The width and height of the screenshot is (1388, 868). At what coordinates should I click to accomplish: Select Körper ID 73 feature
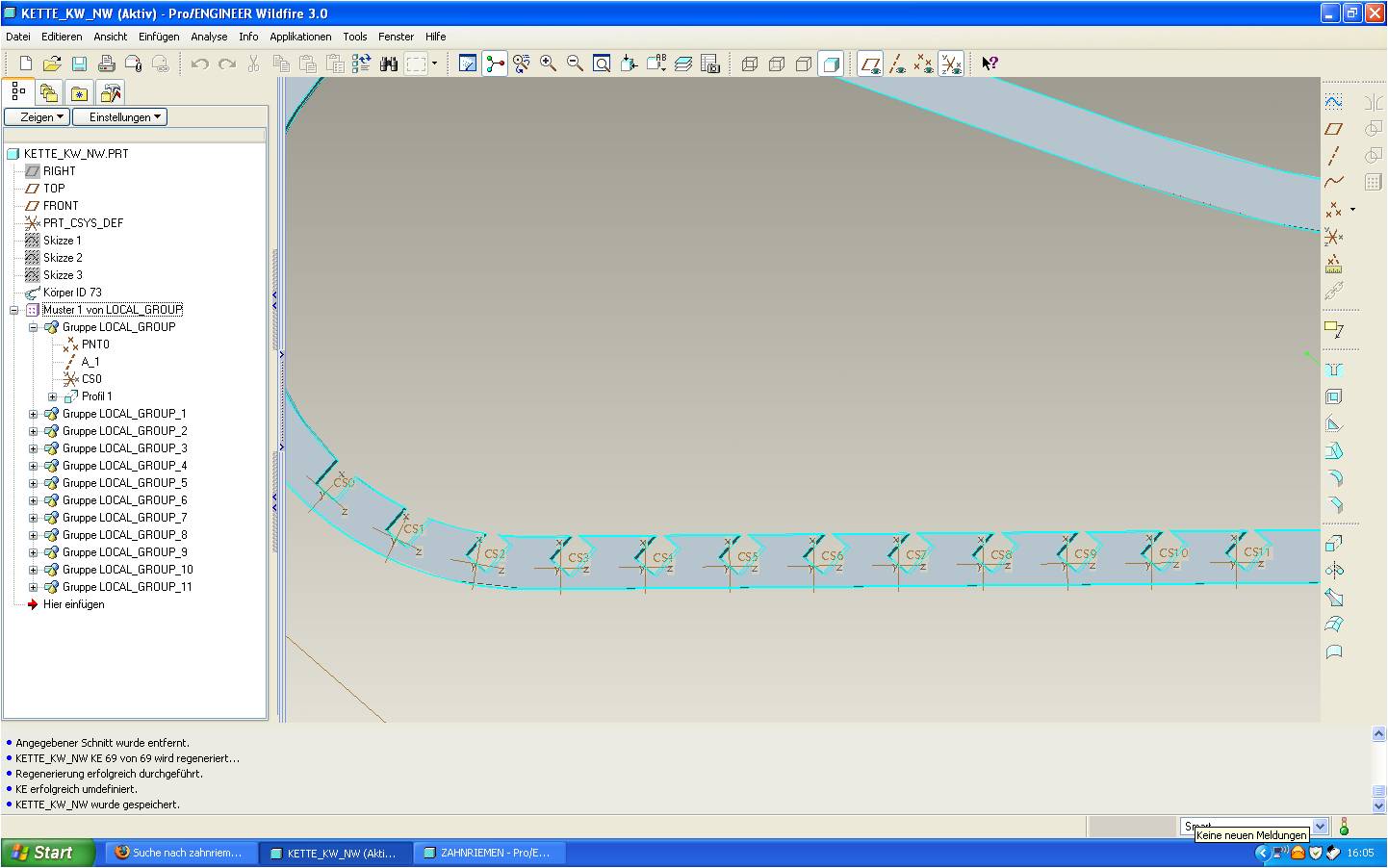(x=72, y=293)
